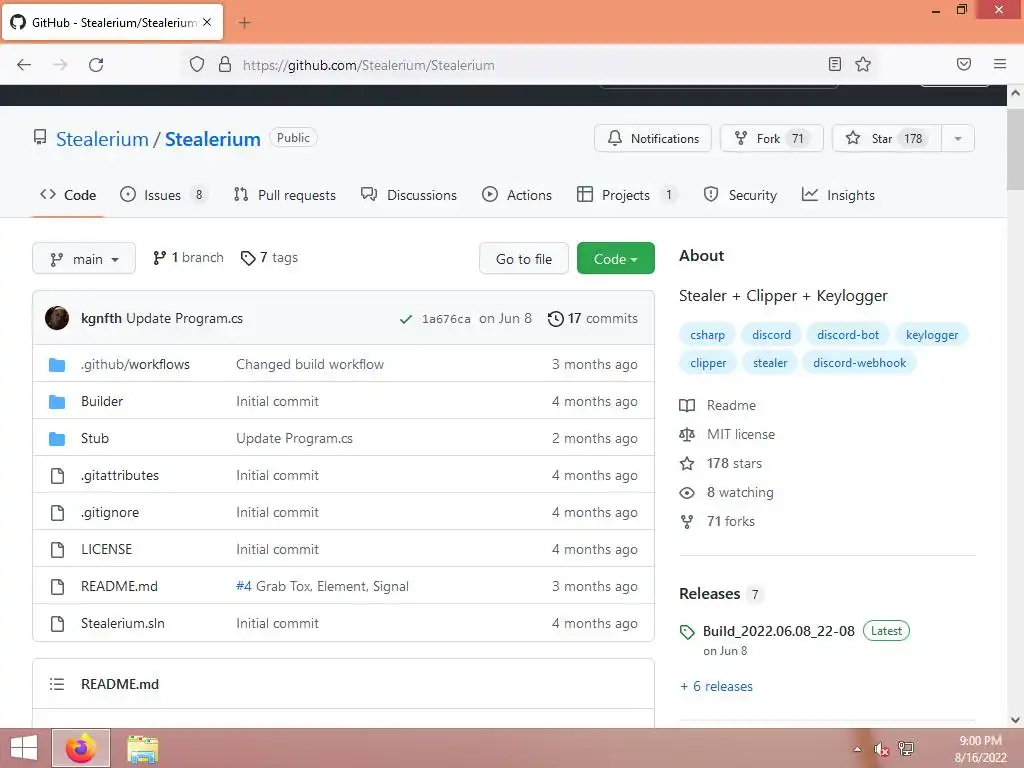The image size is (1024, 768).
Task: Switch to the Insights tab
Action: (x=838, y=195)
